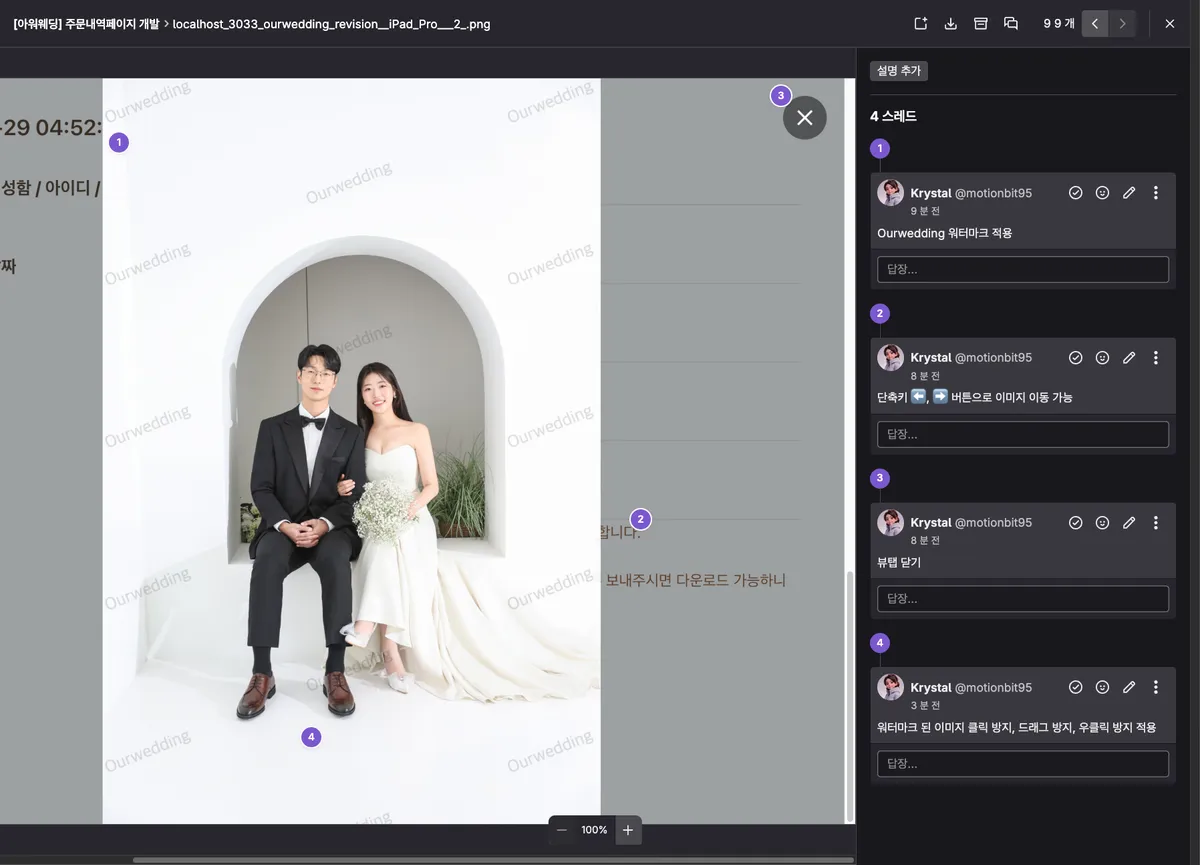Click the 설명 추가 button

tap(899, 71)
